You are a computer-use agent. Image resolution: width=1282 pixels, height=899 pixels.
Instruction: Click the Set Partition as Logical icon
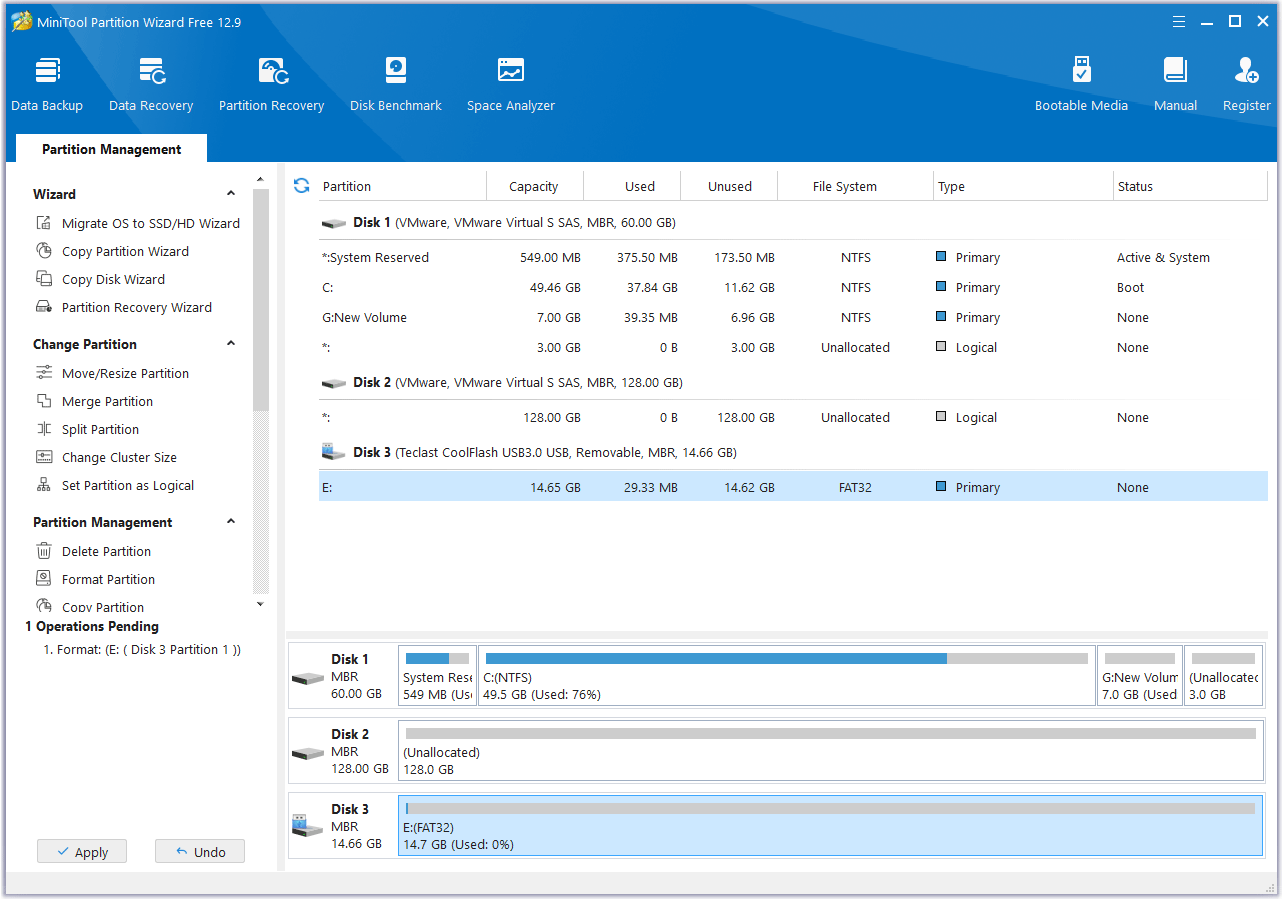tap(44, 485)
